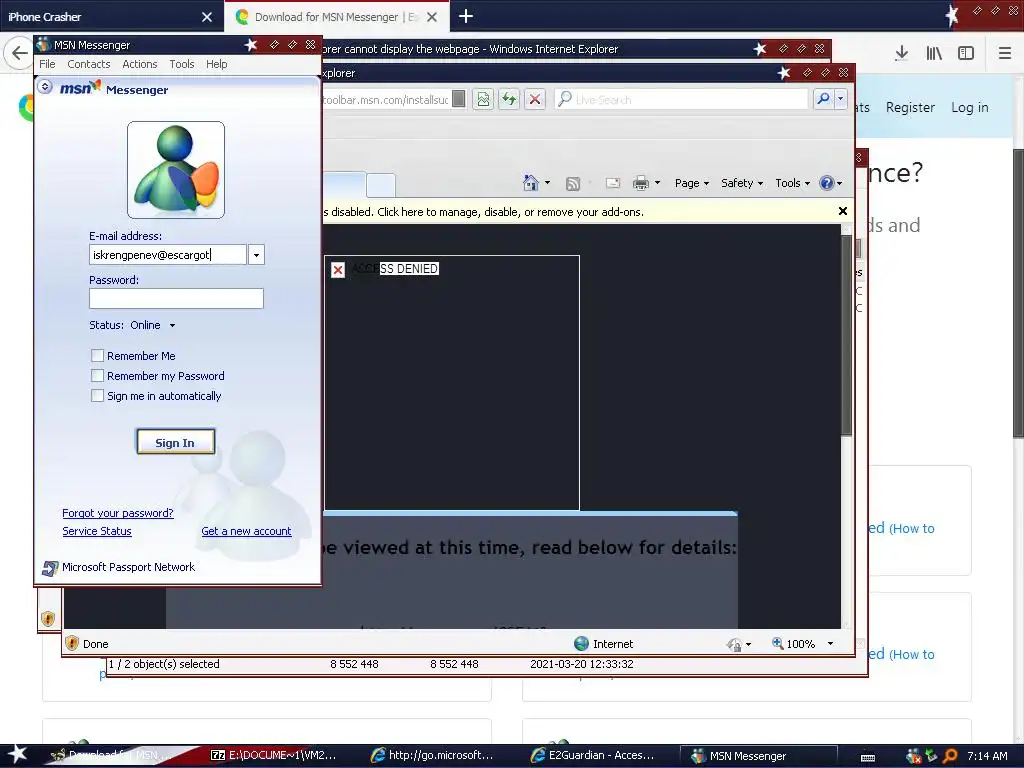Open the Help menu in MSN Messenger
Screen dimensions: 1024x768
[x=217, y=64]
